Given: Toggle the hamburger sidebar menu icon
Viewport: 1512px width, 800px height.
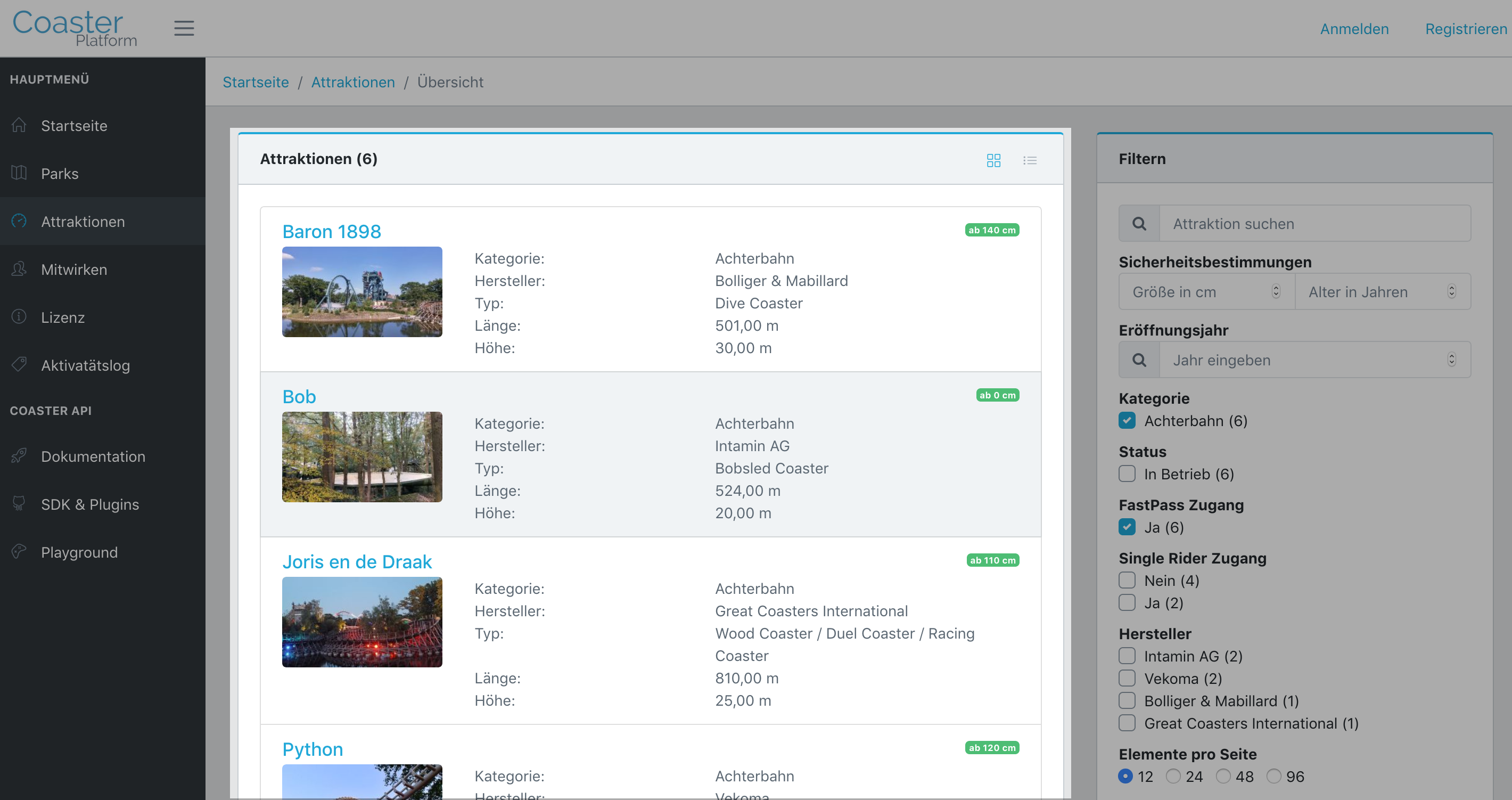Looking at the screenshot, I should tap(184, 28).
